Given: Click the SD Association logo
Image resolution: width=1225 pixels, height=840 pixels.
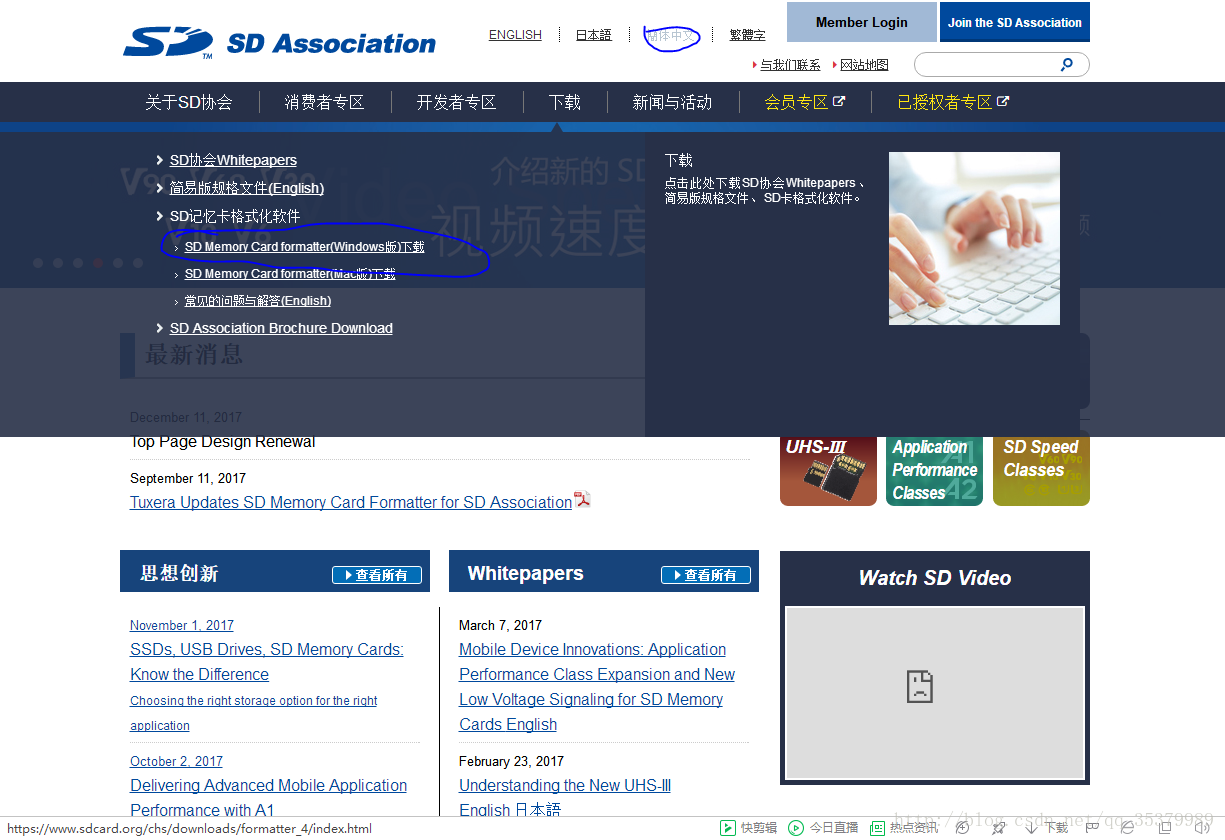Looking at the screenshot, I should (280, 42).
